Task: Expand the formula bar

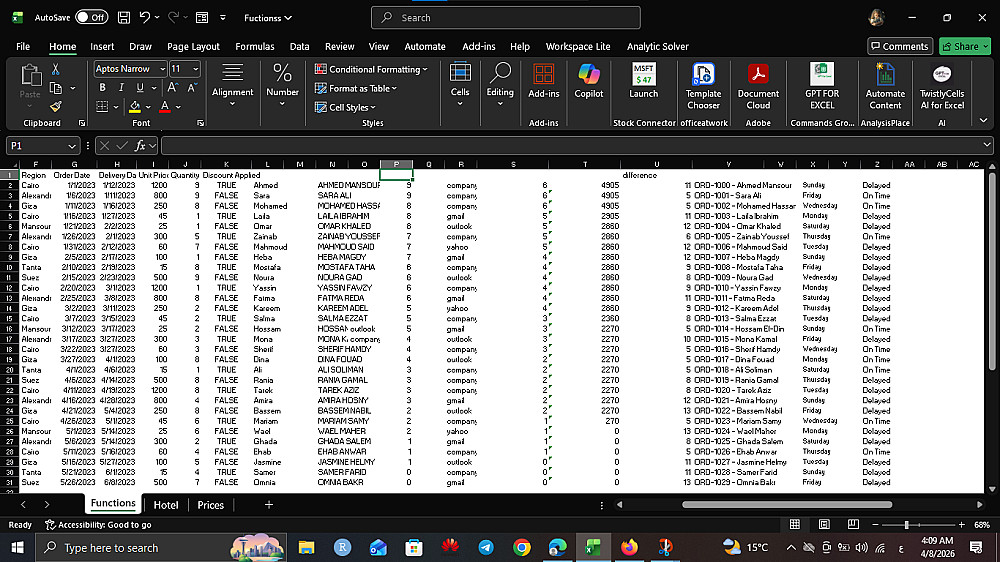Action: (x=987, y=145)
